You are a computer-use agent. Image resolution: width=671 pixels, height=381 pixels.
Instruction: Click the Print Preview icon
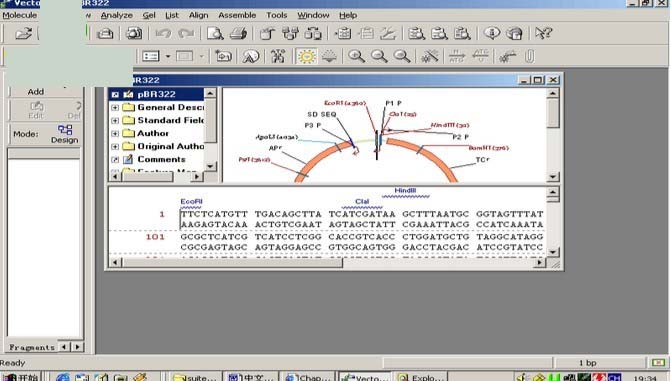pyautogui.click(x=215, y=33)
